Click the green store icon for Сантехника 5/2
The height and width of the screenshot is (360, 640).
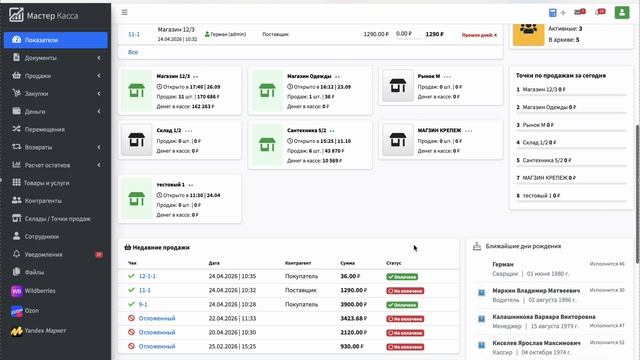(267, 145)
